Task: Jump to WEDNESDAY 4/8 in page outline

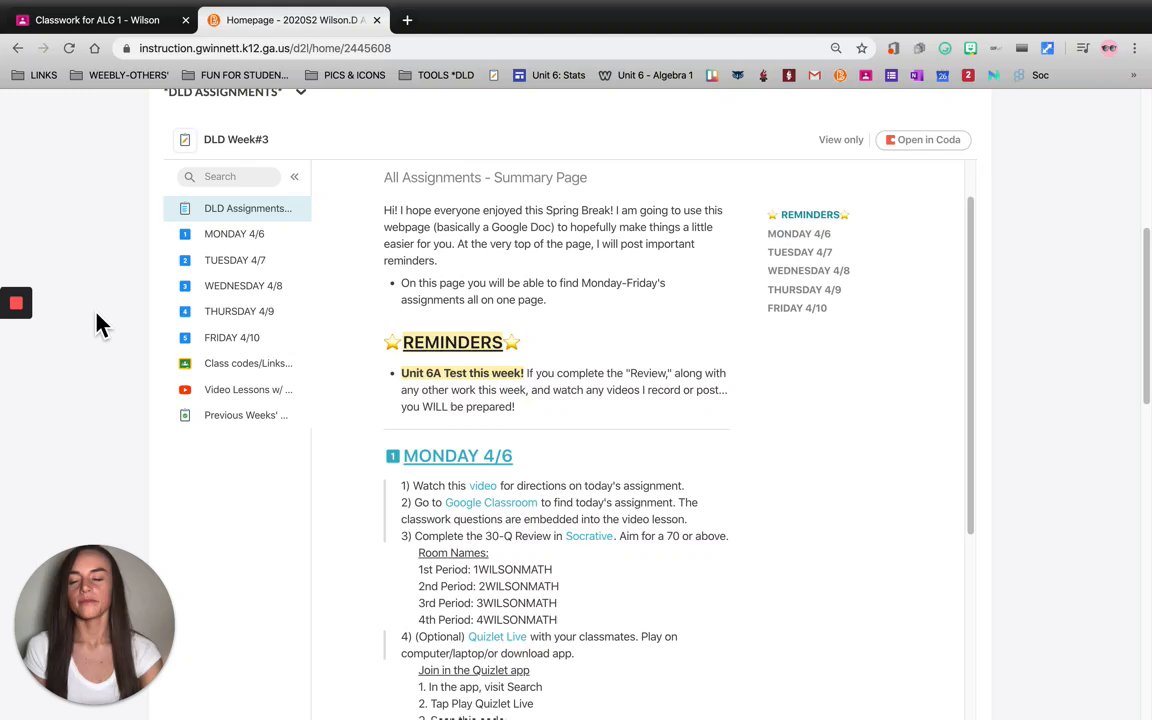Action: 809,270
